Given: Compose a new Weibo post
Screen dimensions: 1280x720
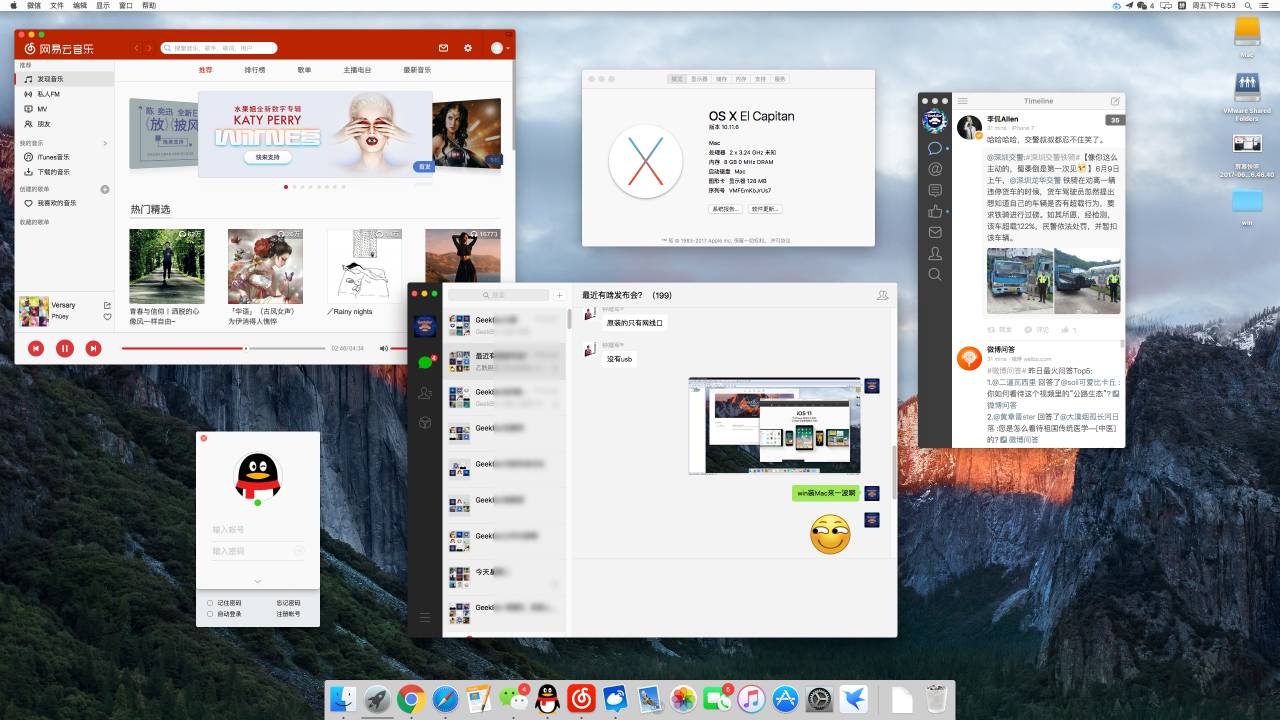Looking at the screenshot, I should pyautogui.click(x=1115, y=101).
